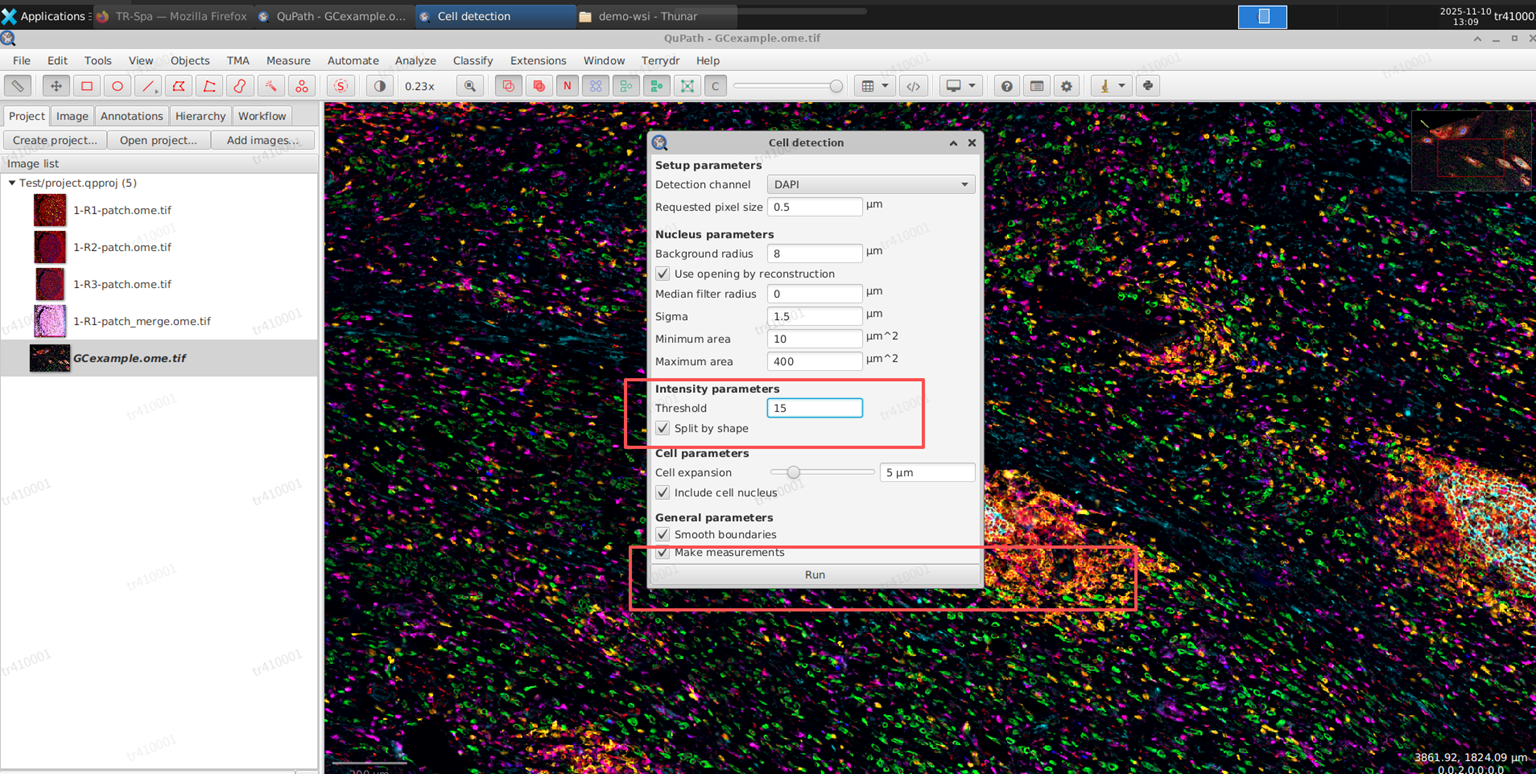Open the Brightness & contrast dialog
This screenshot has height=774, width=1536.
378,86
